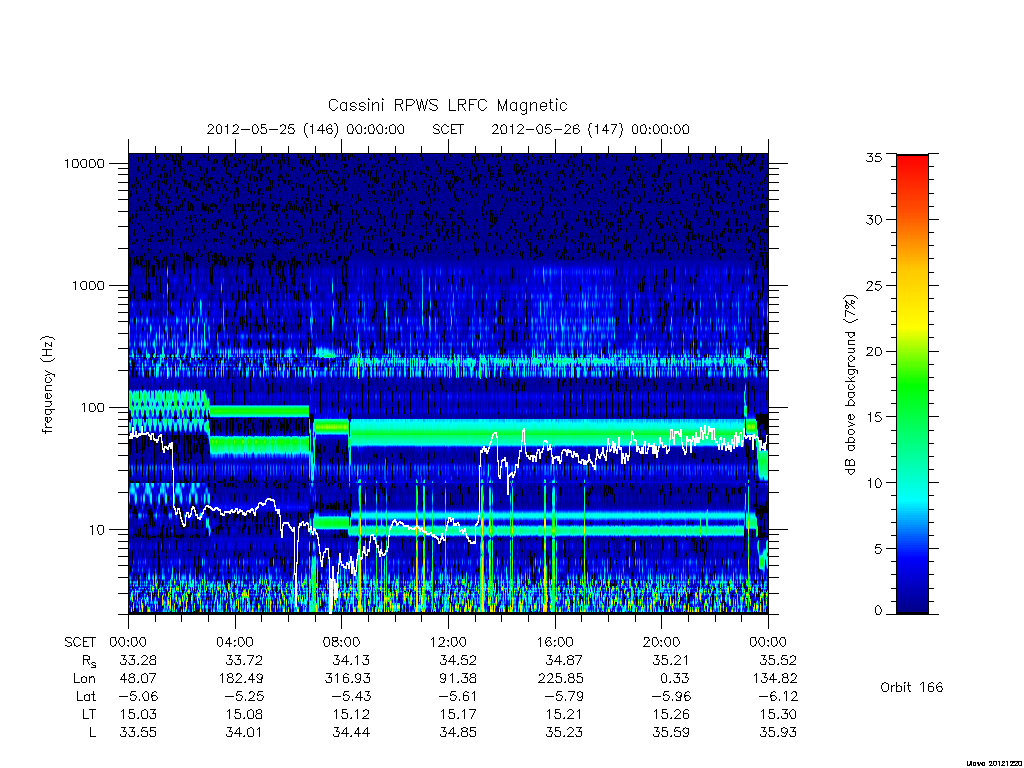Click the latitude value -5.06
1024x768 pixels.
pos(138,697)
